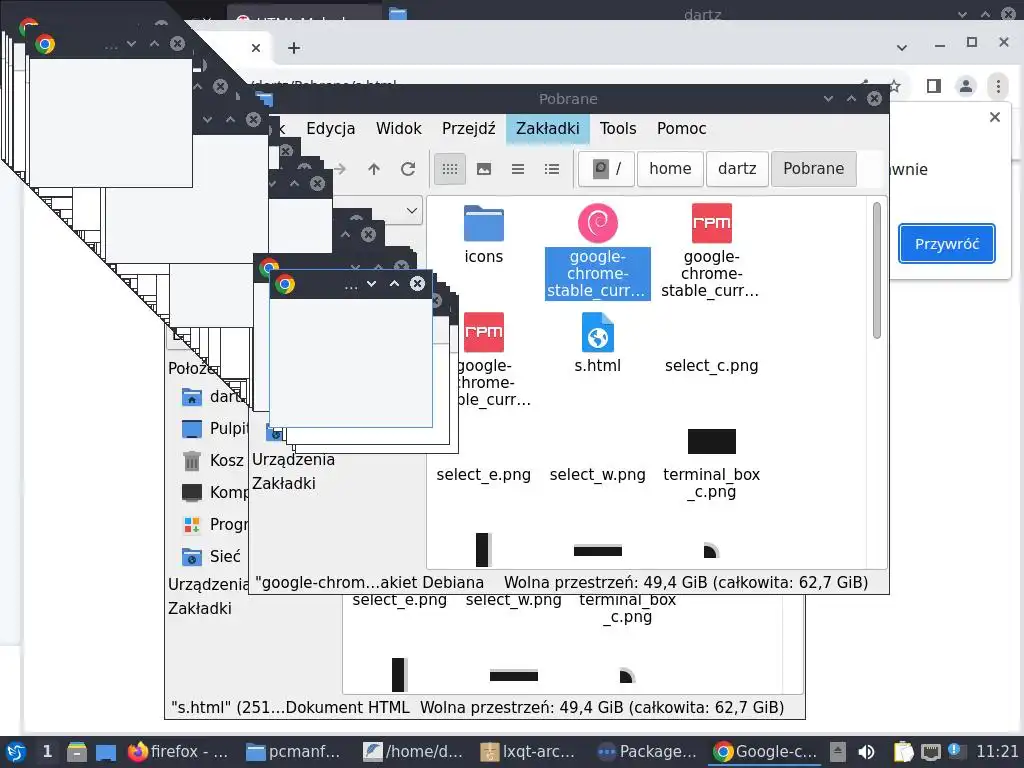Open Sieć in back window sidebar

pyautogui.click(x=212, y=556)
